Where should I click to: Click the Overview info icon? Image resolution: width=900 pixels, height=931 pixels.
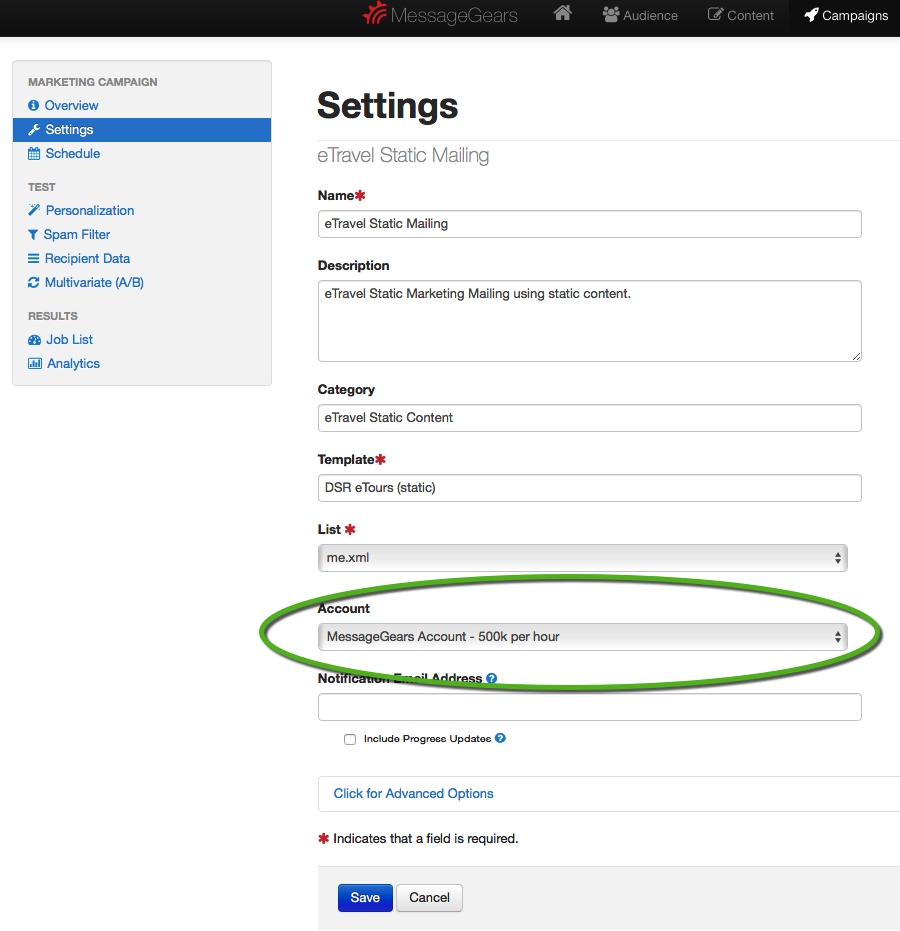33,105
